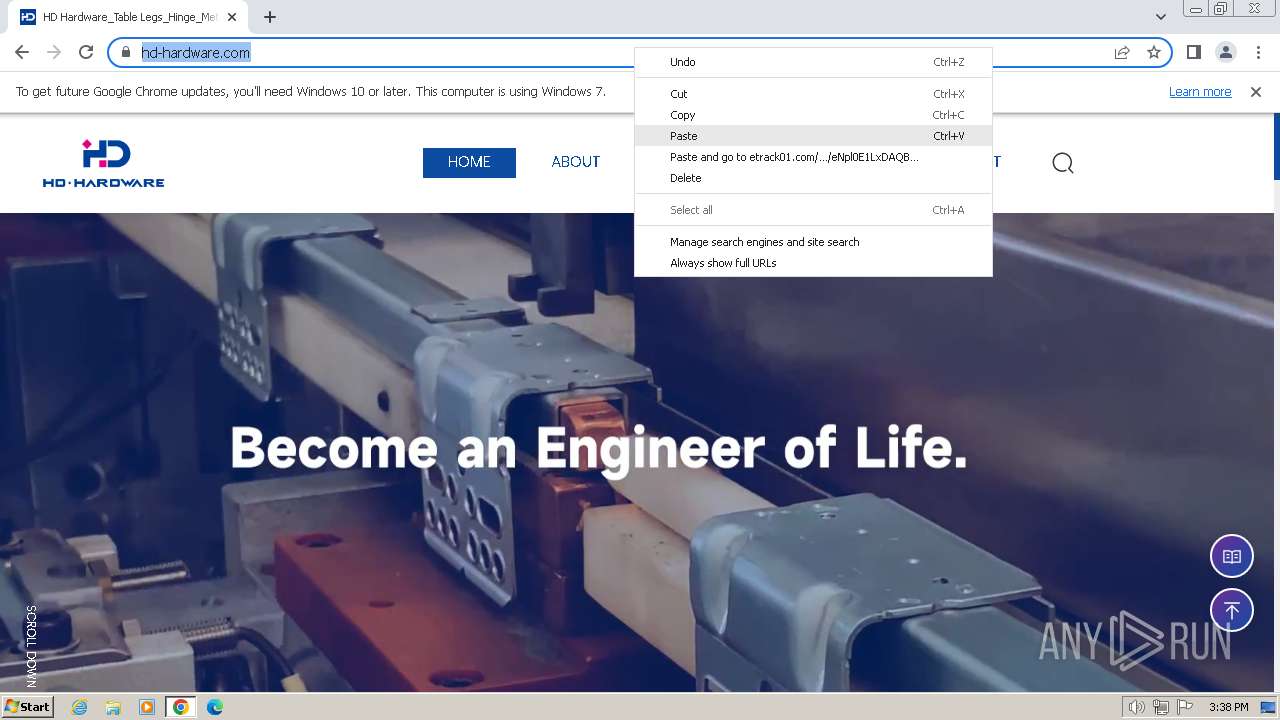
Task: Select Paste in the context menu
Action: (813, 136)
